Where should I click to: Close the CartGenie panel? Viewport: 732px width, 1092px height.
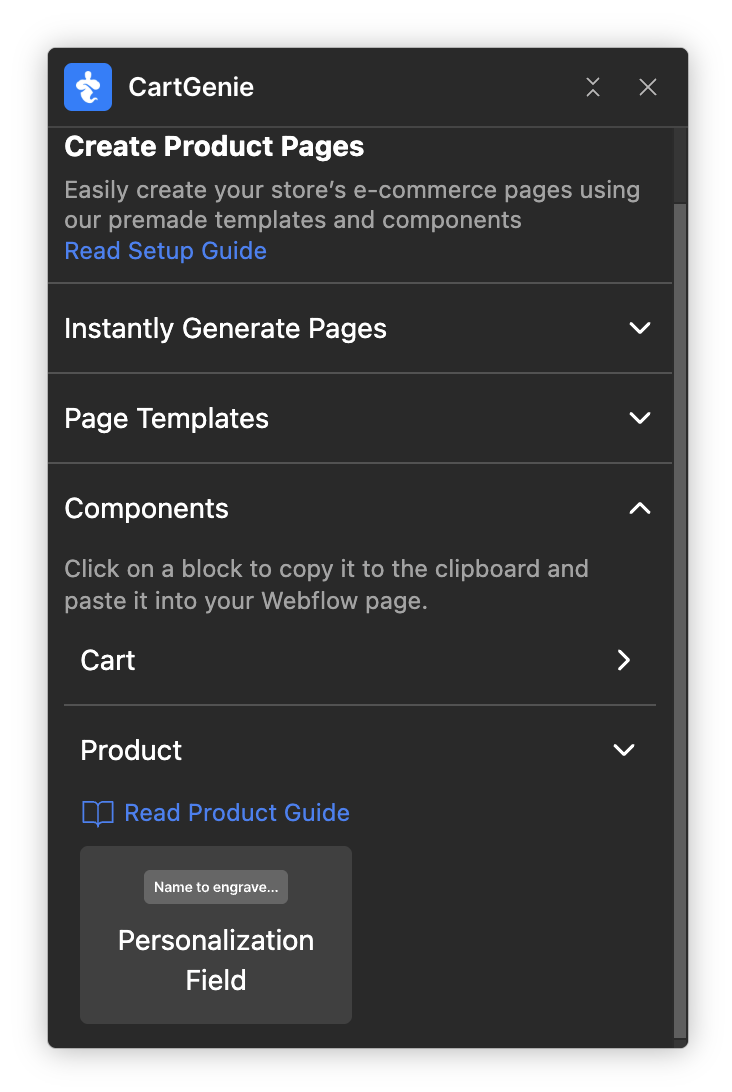648,87
